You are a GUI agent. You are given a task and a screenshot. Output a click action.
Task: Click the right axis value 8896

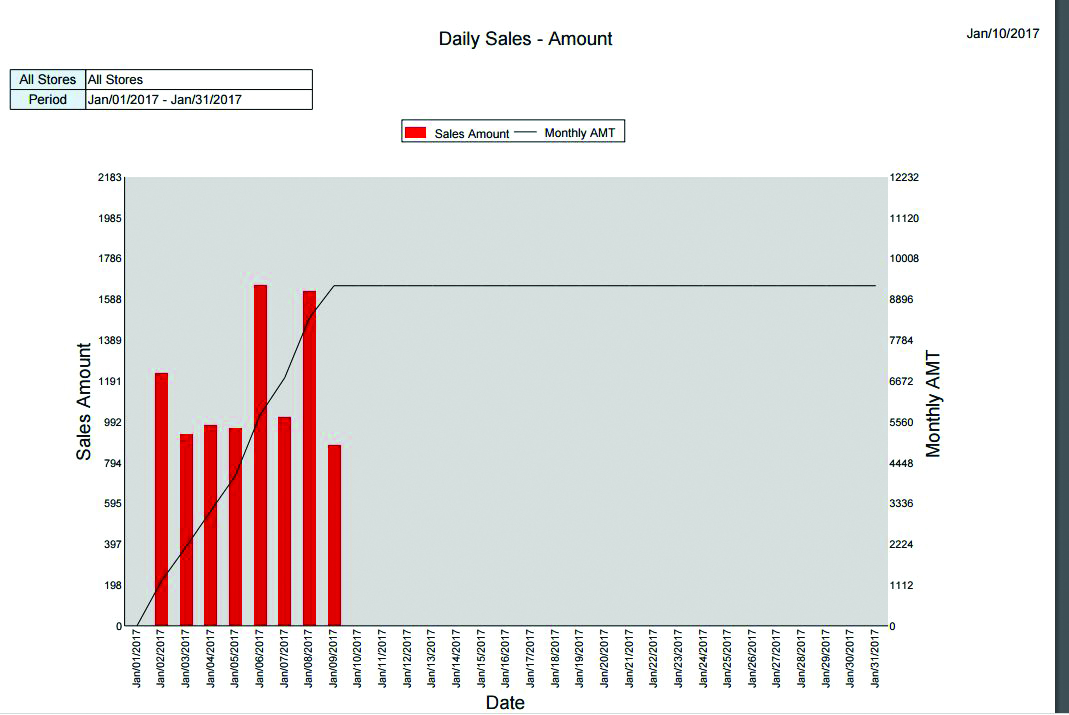click(x=901, y=299)
